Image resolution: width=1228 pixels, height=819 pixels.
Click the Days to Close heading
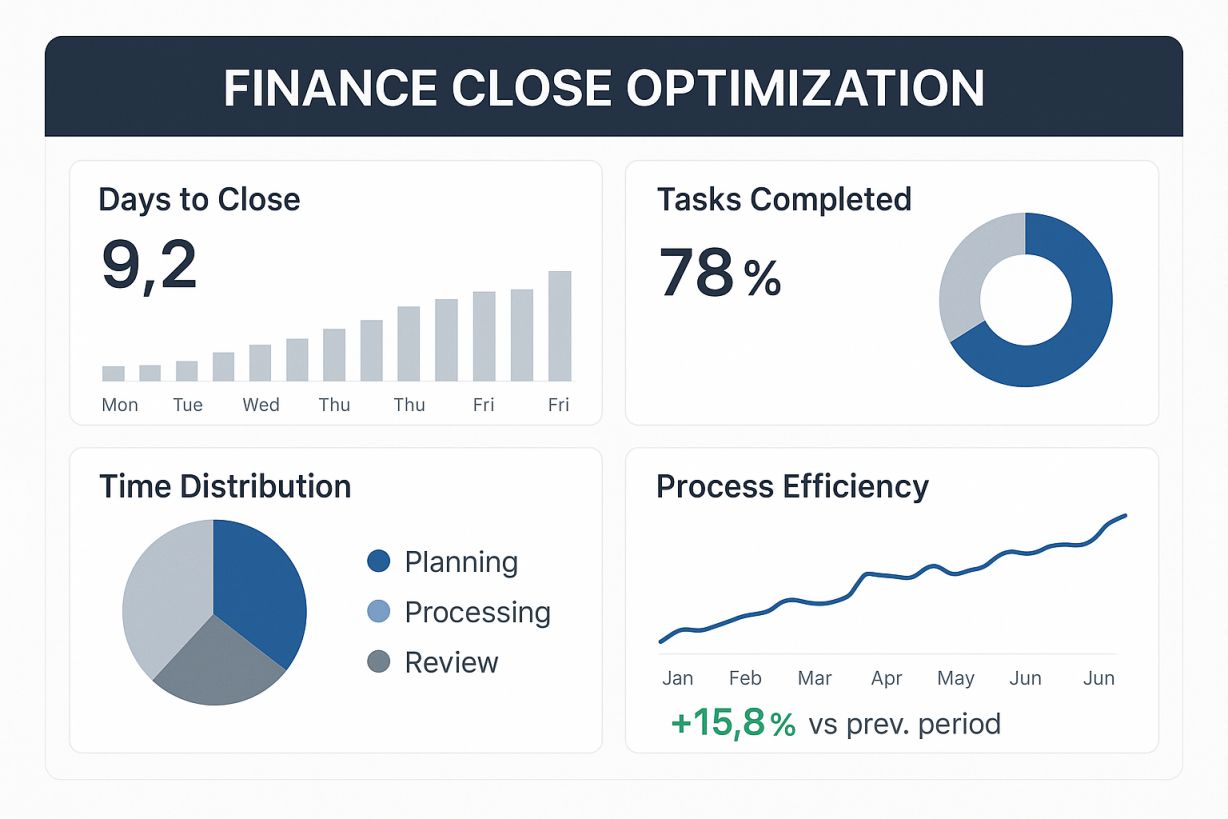tap(199, 199)
